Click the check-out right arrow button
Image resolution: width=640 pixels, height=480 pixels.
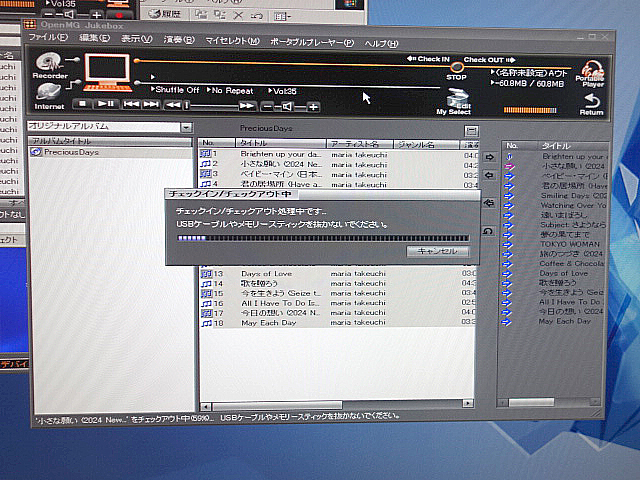[490, 157]
